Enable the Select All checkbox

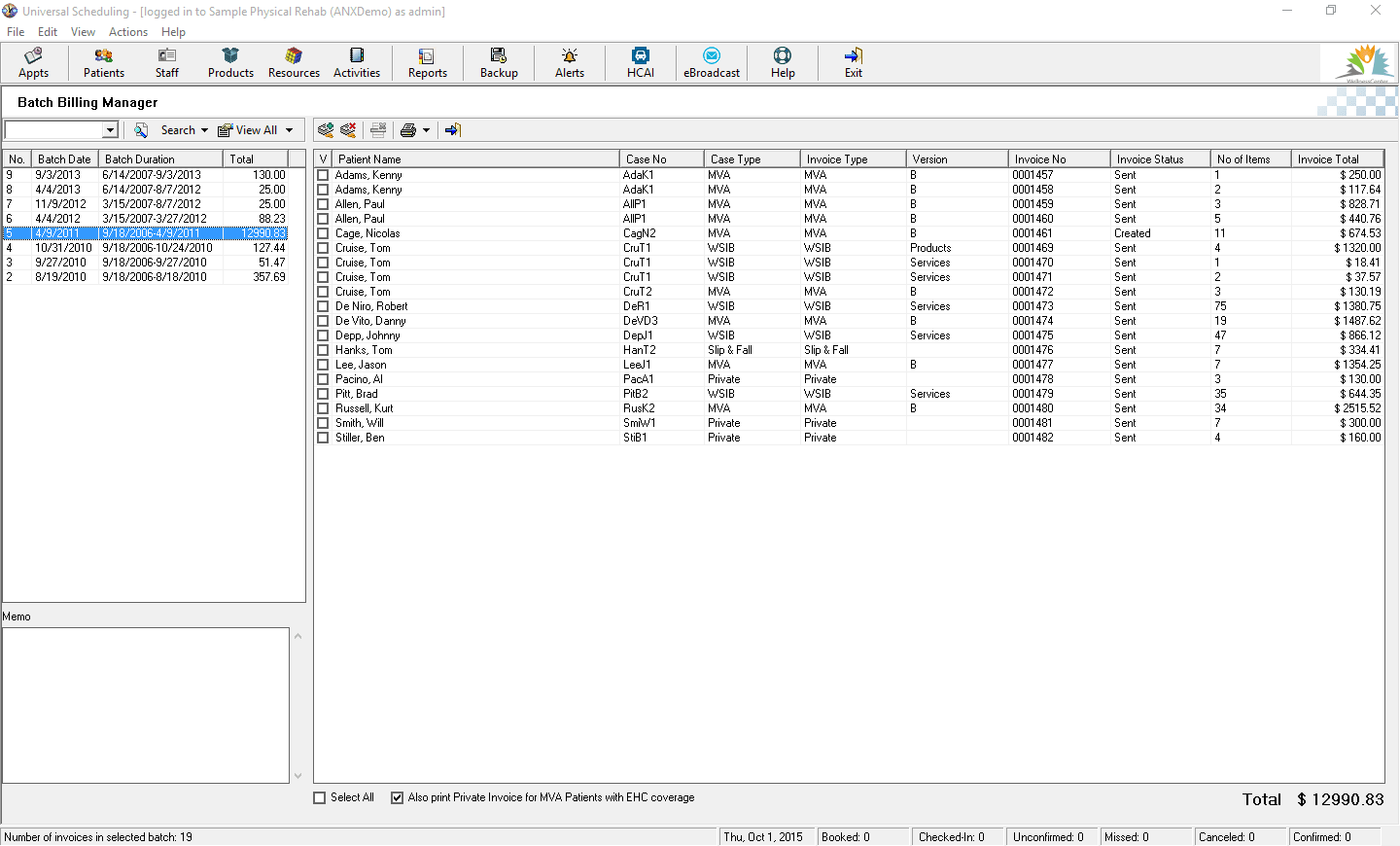click(318, 797)
